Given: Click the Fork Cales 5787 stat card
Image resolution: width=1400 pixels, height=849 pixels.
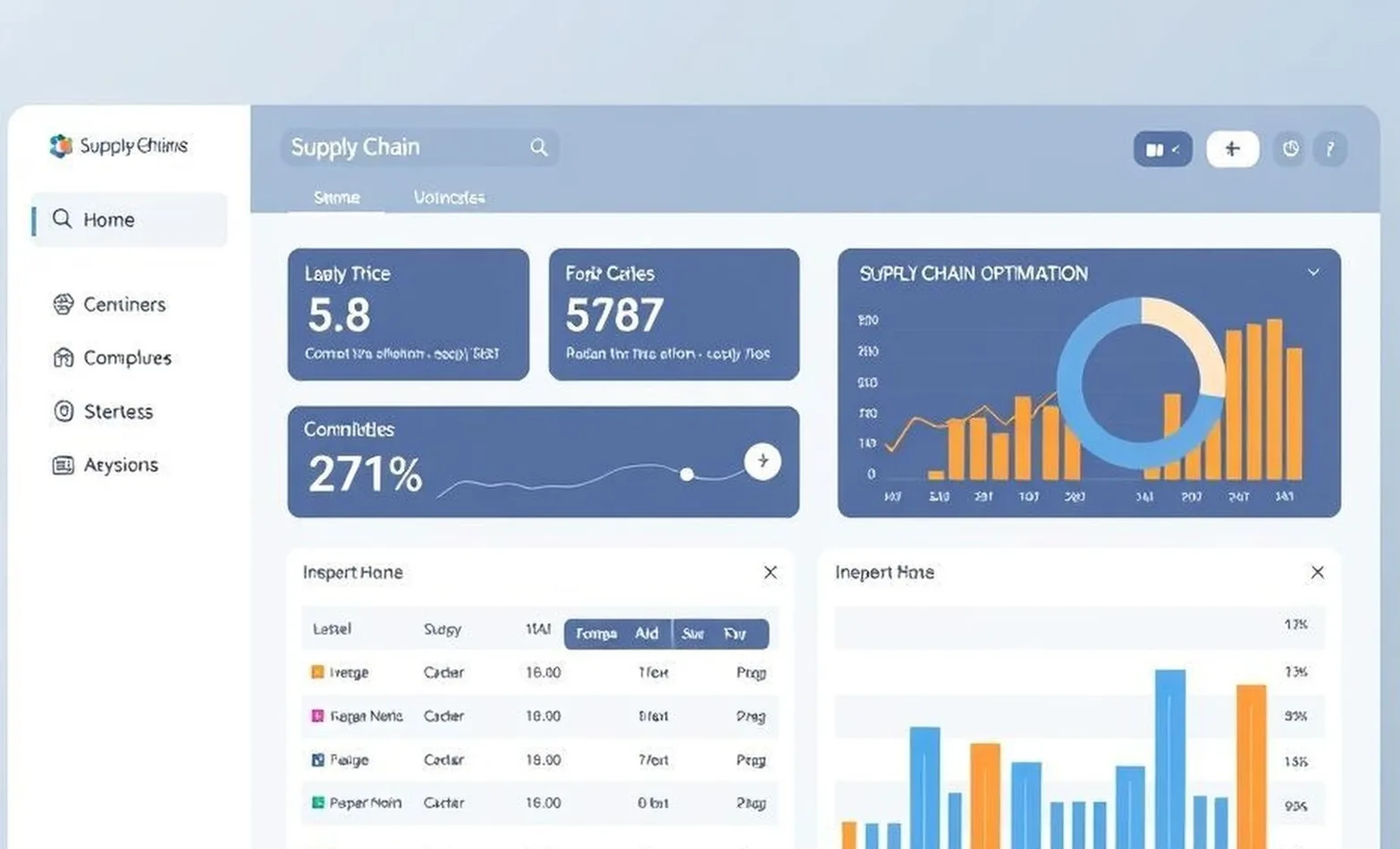Looking at the screenshot, I should (673, 314).
